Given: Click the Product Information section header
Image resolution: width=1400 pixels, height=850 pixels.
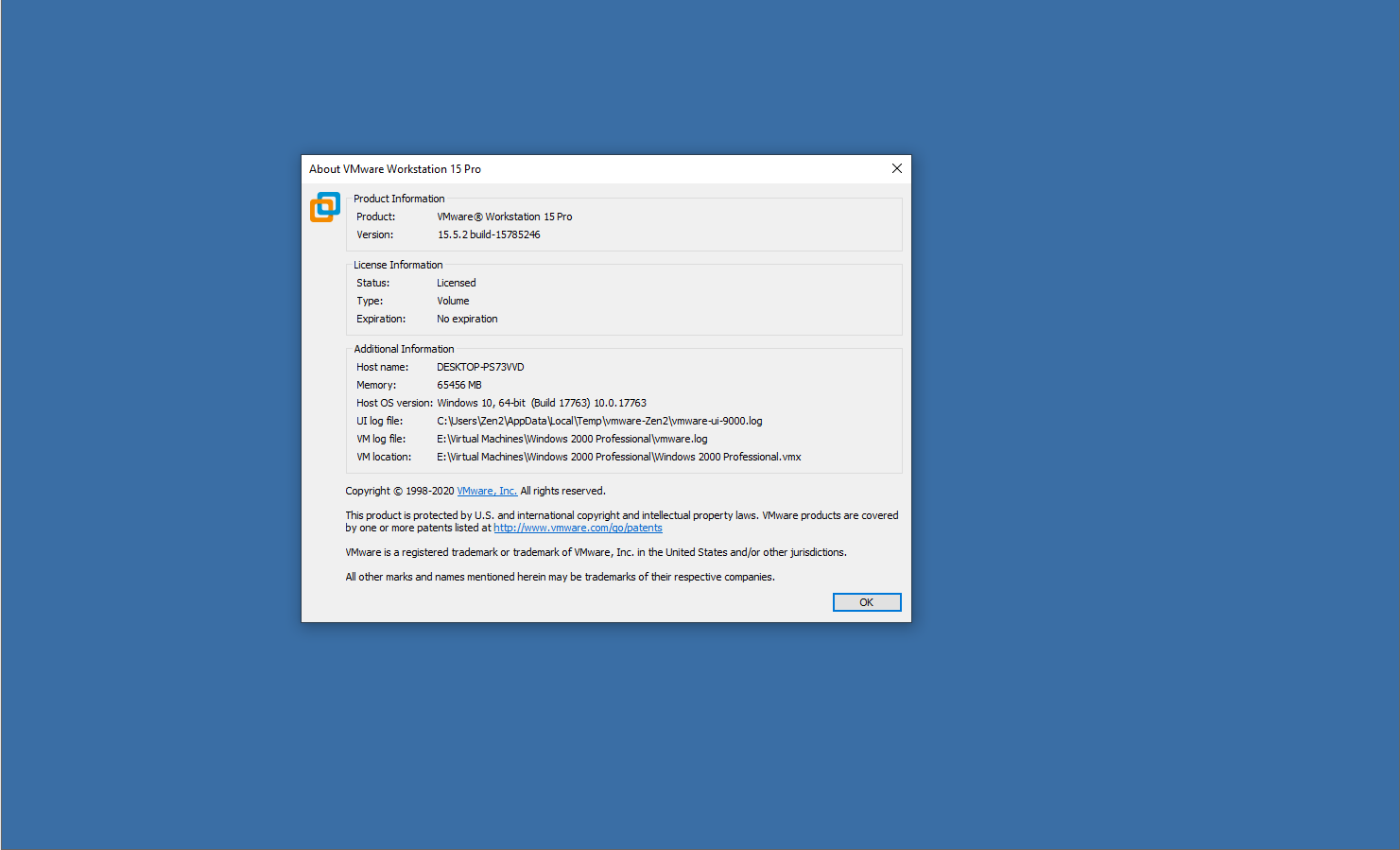Looking at the screenshot, I should [x=398, y=199].
